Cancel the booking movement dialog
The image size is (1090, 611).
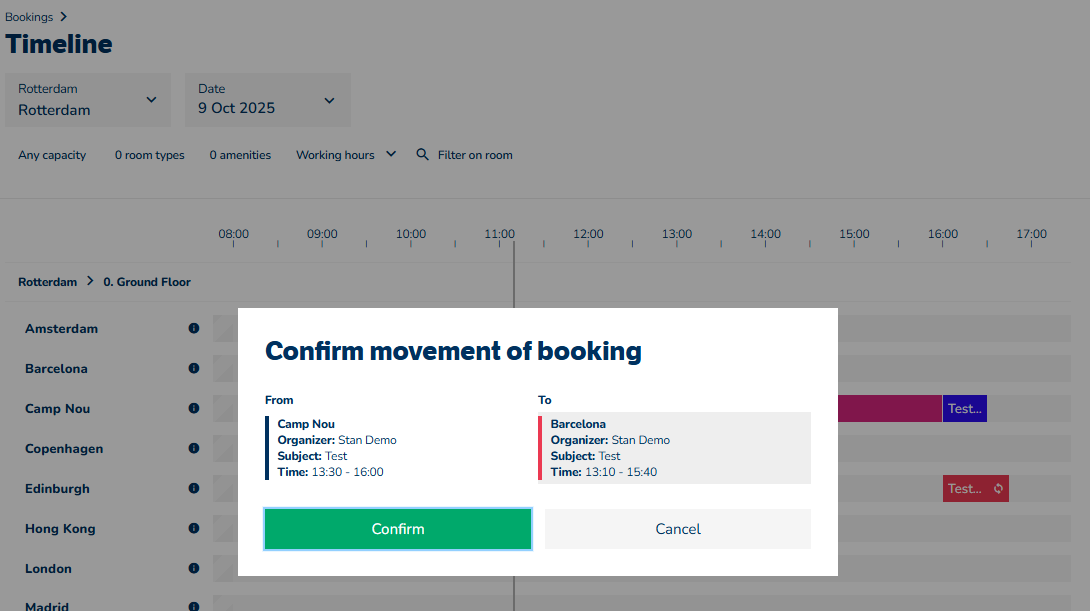point(678,529)
